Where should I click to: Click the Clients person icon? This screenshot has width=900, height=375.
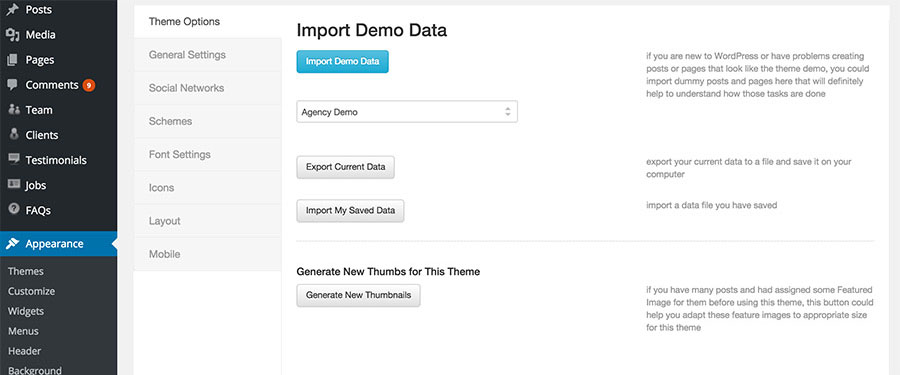point(14,135)
